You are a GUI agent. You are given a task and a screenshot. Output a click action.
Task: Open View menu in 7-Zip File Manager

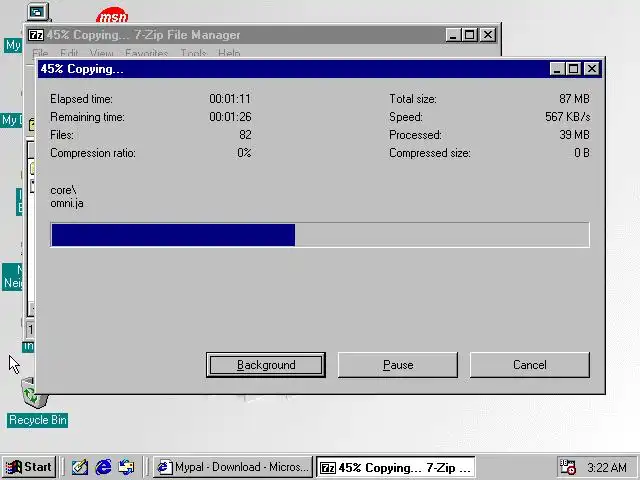click(101, 53)
